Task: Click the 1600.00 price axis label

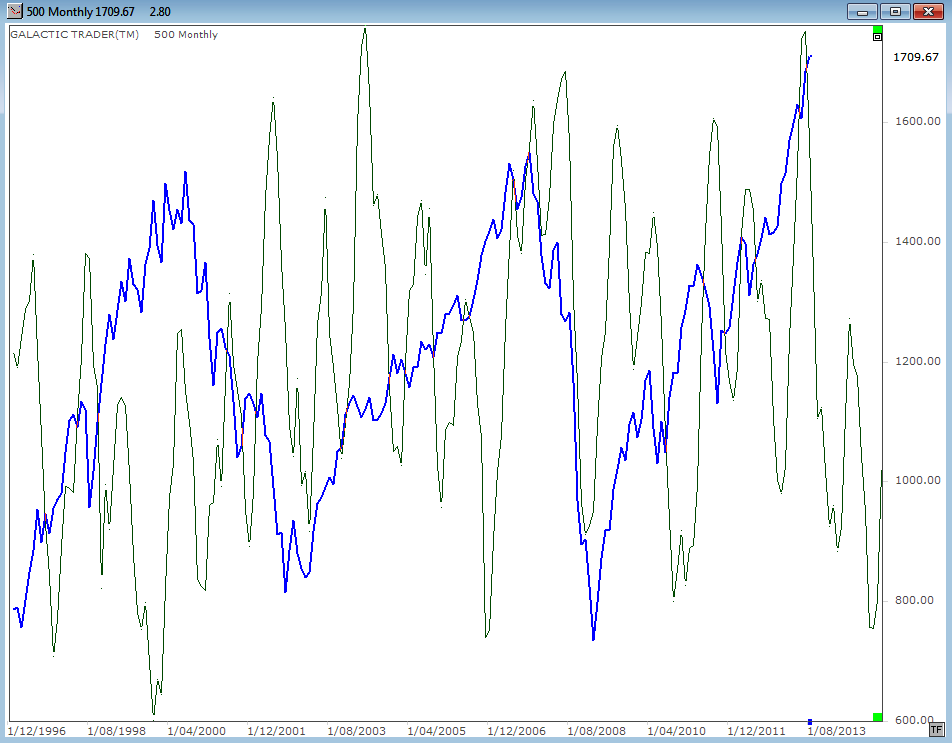Action: point(917,121)
